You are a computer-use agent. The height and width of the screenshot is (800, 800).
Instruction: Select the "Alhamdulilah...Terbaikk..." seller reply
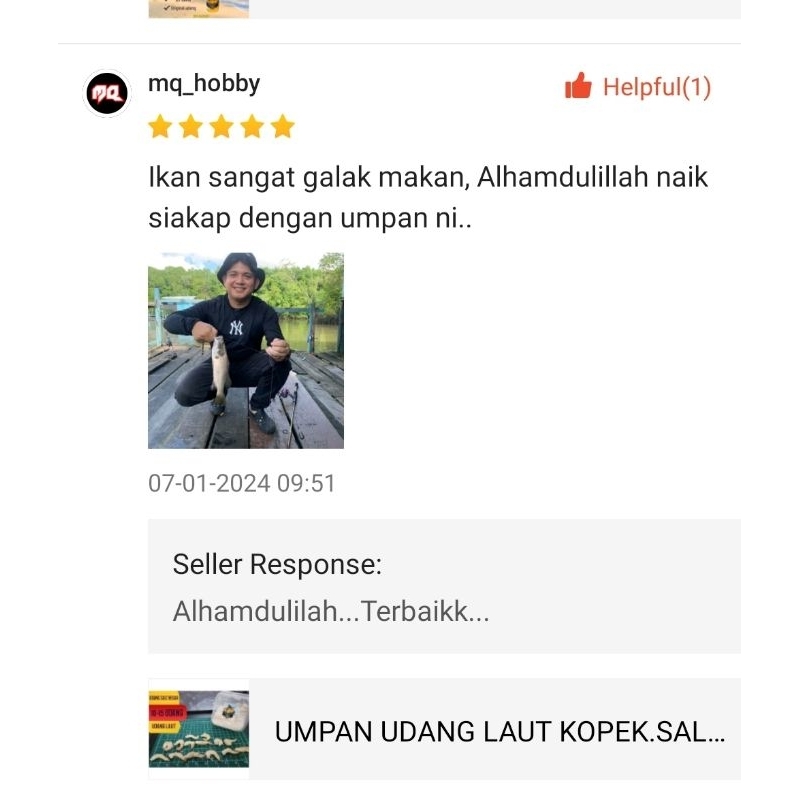tap(331, 611)
